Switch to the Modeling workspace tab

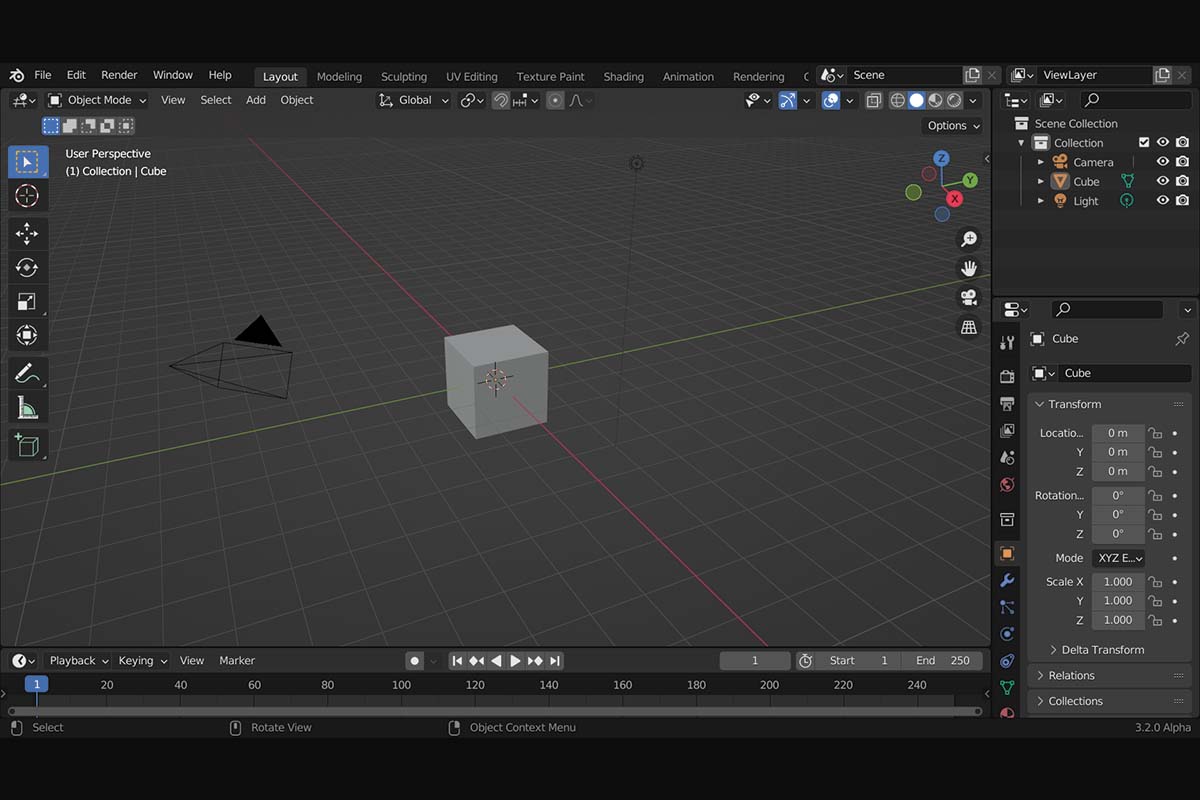[x=339, y=77]
